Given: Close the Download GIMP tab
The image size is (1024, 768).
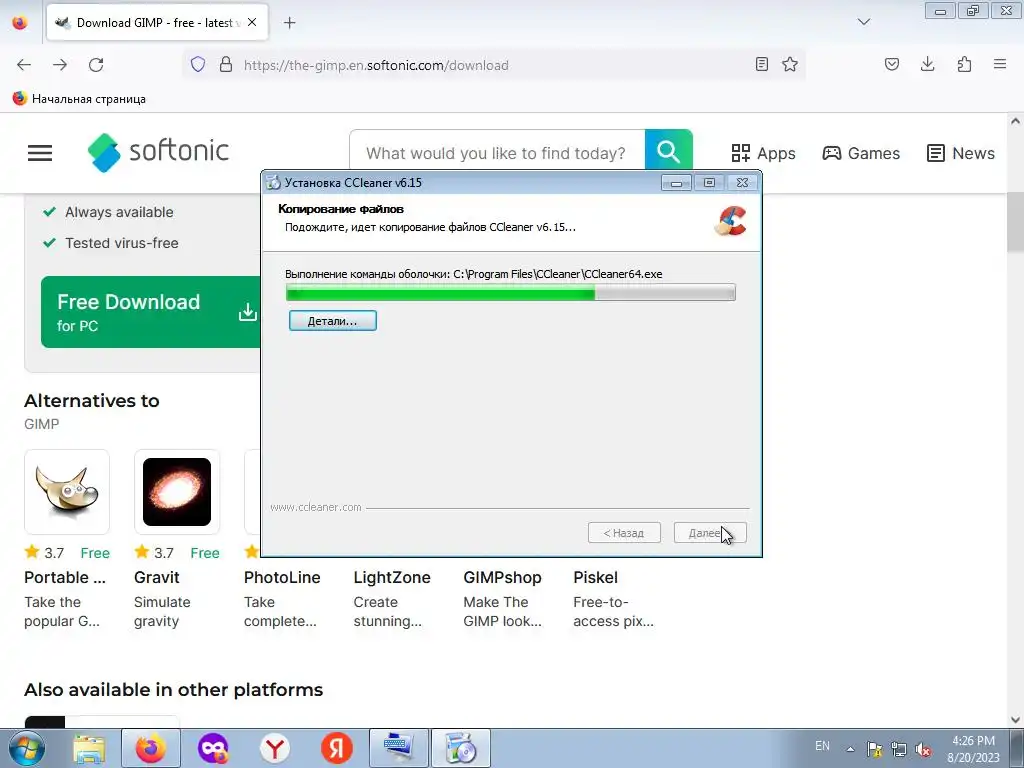Looking at the screenshot, I should (252, 22).
